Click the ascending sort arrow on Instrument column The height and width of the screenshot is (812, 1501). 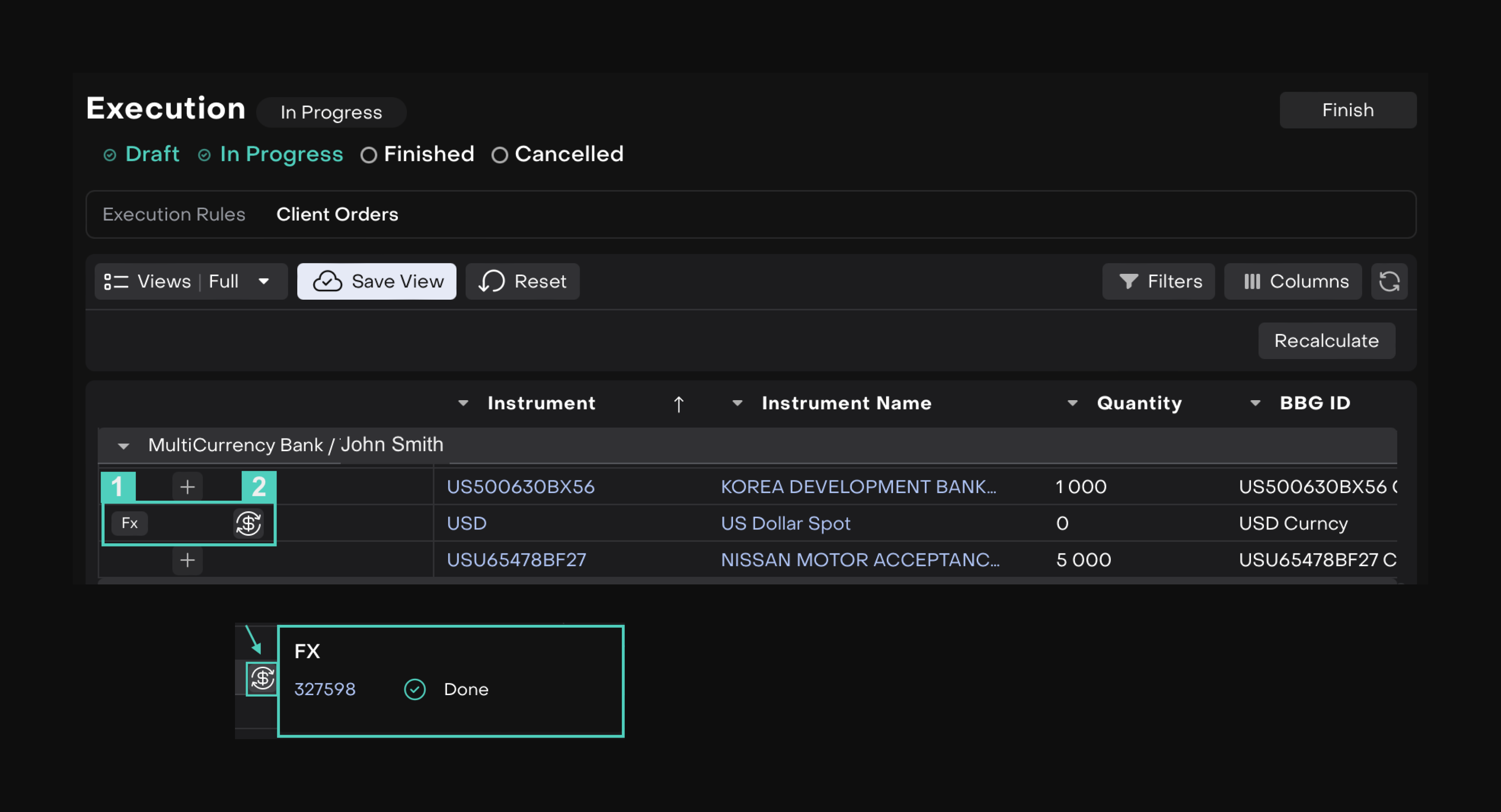click(x=678, y=404)
